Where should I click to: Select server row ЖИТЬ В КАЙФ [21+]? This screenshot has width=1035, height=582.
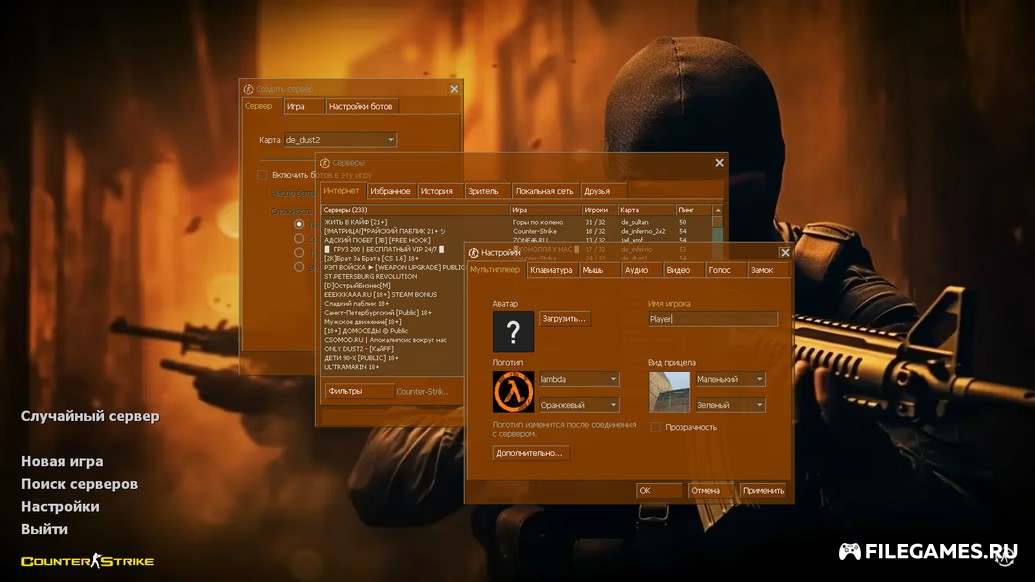[x=517, y=222]
